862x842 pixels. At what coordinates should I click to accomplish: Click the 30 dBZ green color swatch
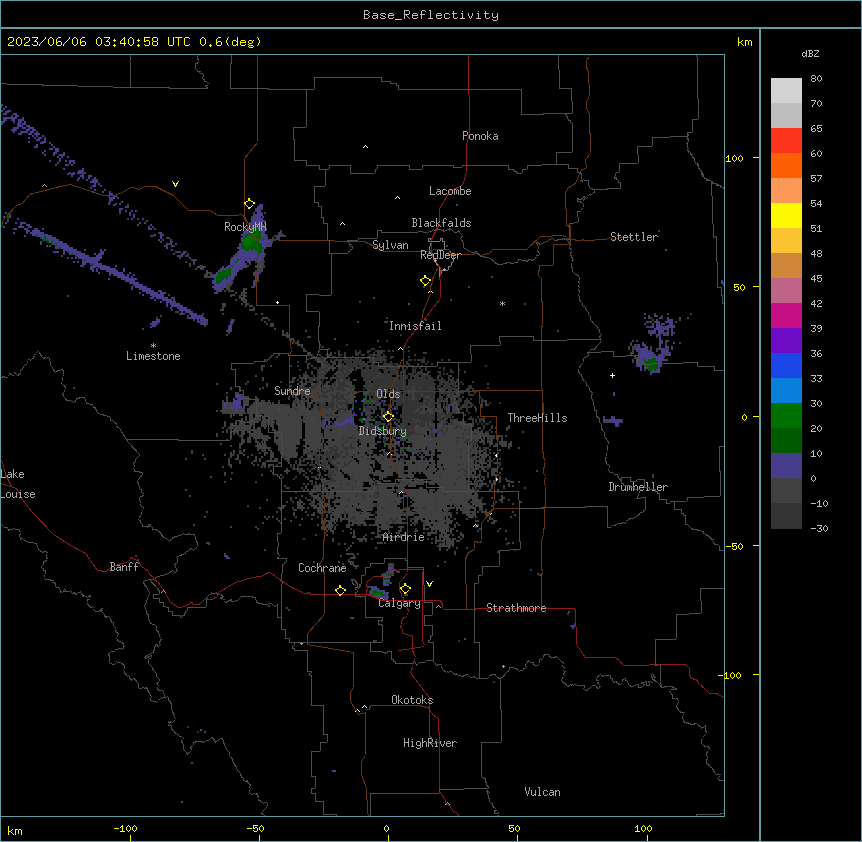(x=786, y=416)
